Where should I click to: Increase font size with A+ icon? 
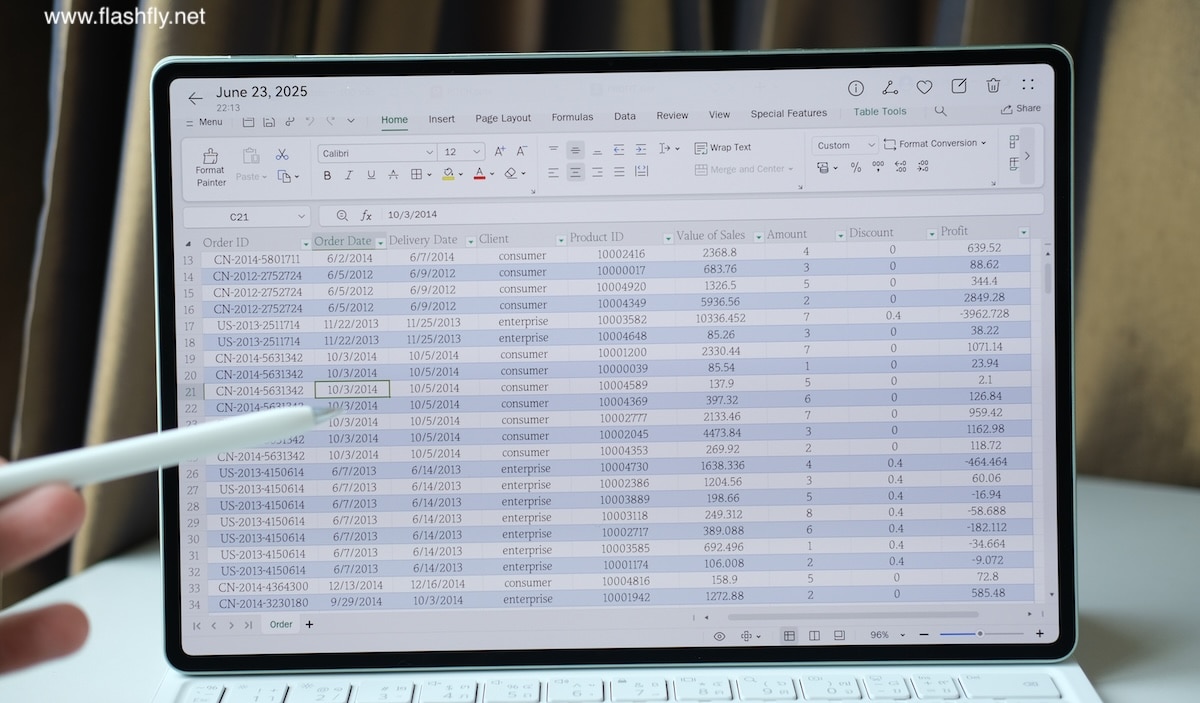point(500,151)
